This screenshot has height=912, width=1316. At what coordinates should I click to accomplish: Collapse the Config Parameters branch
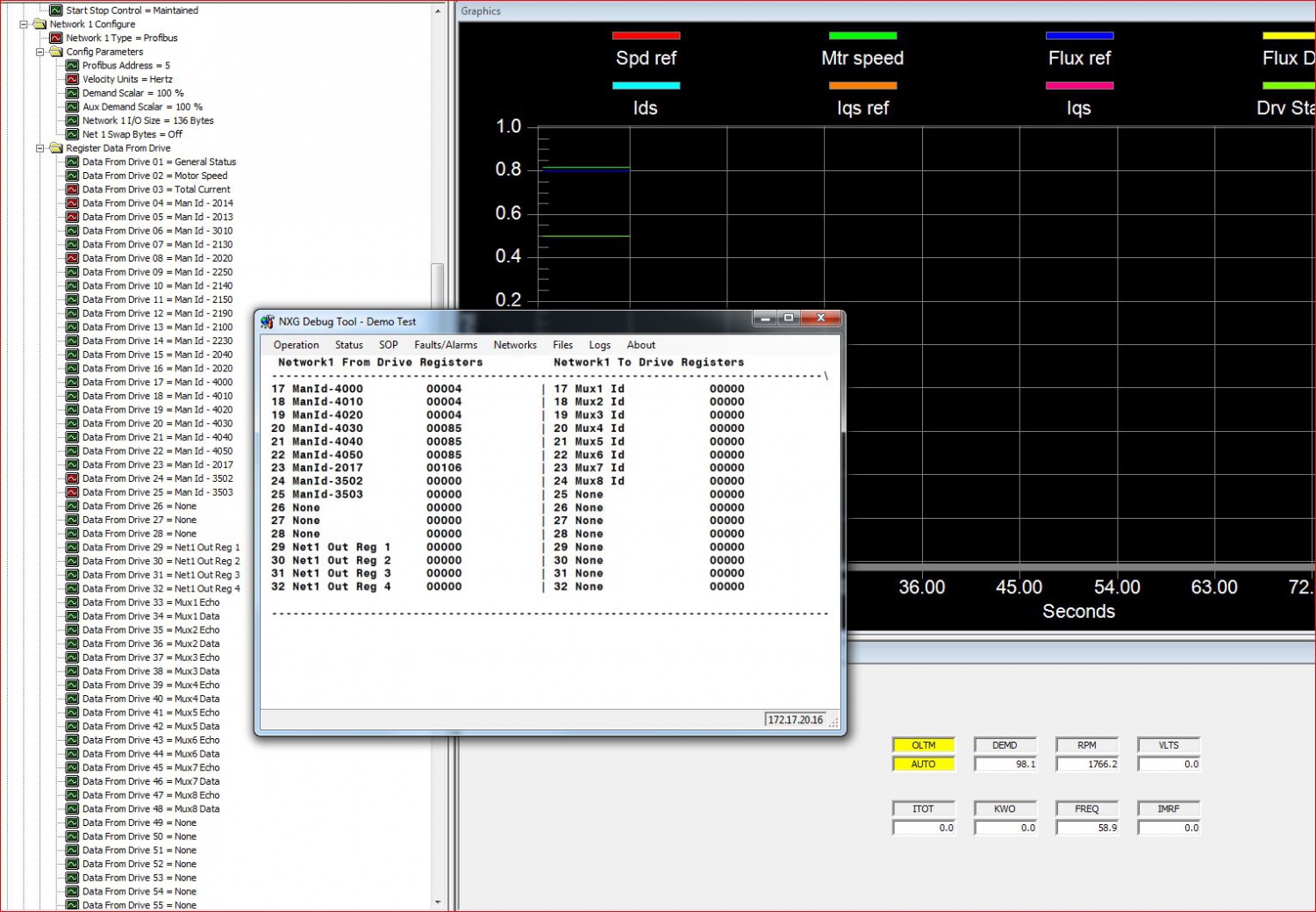39,52
